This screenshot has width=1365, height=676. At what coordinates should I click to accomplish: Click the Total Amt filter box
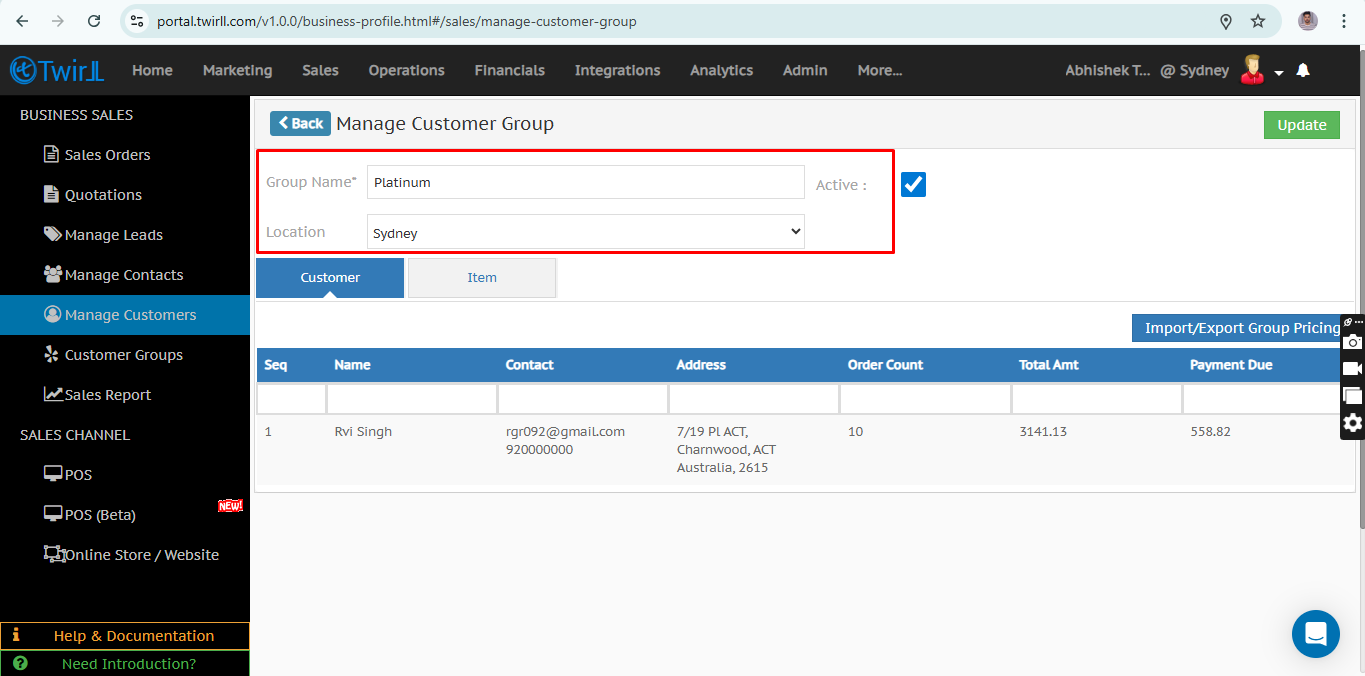(1097, 399)
